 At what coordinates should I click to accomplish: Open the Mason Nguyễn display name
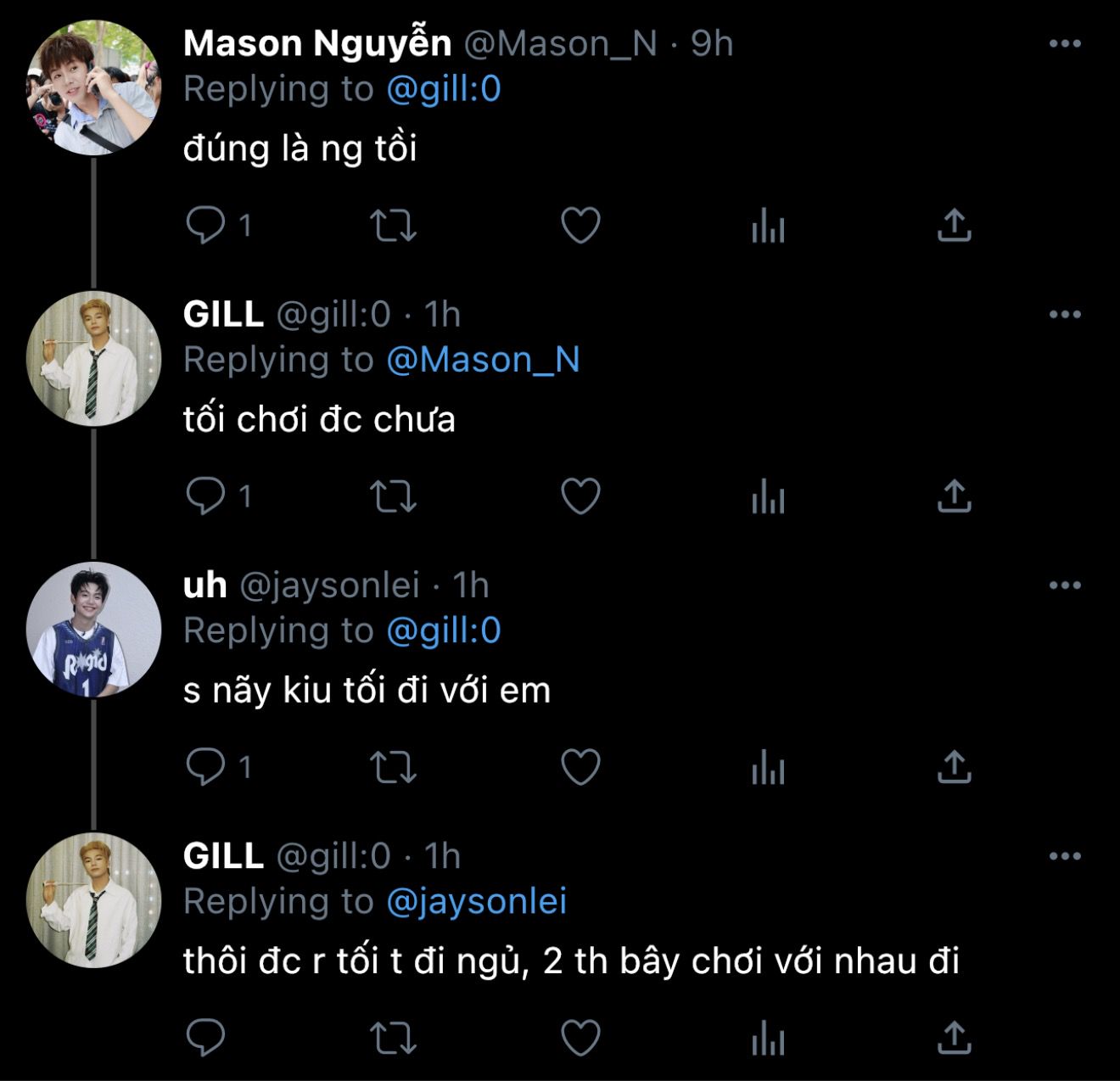(x=317, y=44)
